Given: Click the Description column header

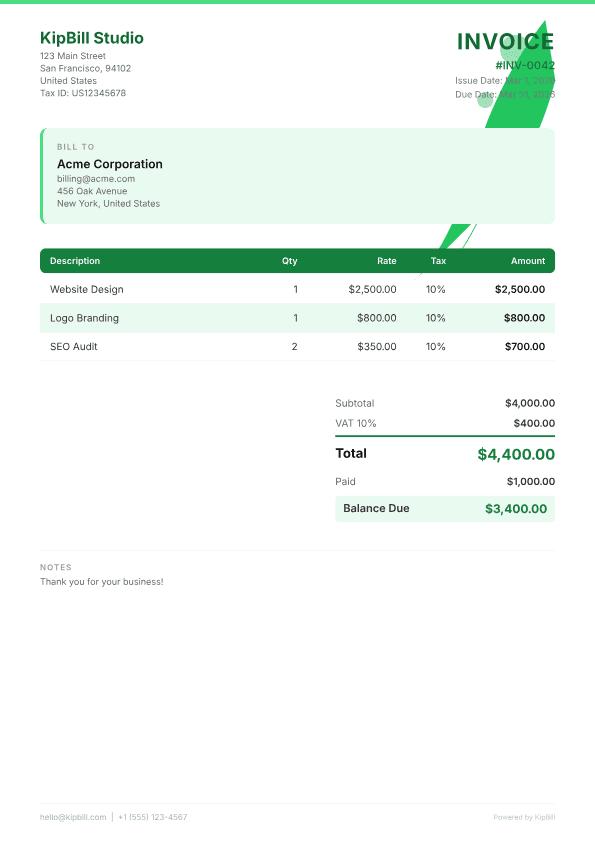Looking at the screenshot, I should pos(75,261).
